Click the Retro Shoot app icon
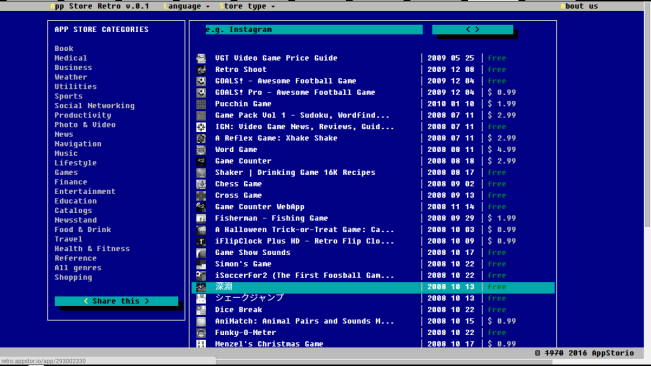The image size is (651, 366). pyautogui.click(x=201, y=70)
